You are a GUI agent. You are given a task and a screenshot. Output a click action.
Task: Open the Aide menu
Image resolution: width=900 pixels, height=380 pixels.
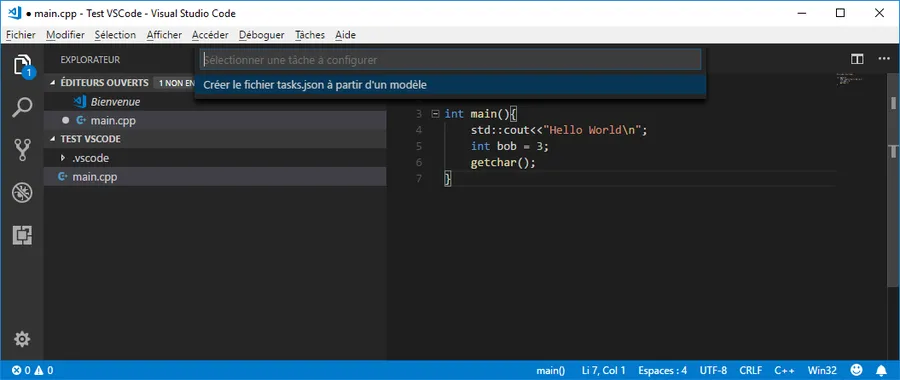[346, 35]
